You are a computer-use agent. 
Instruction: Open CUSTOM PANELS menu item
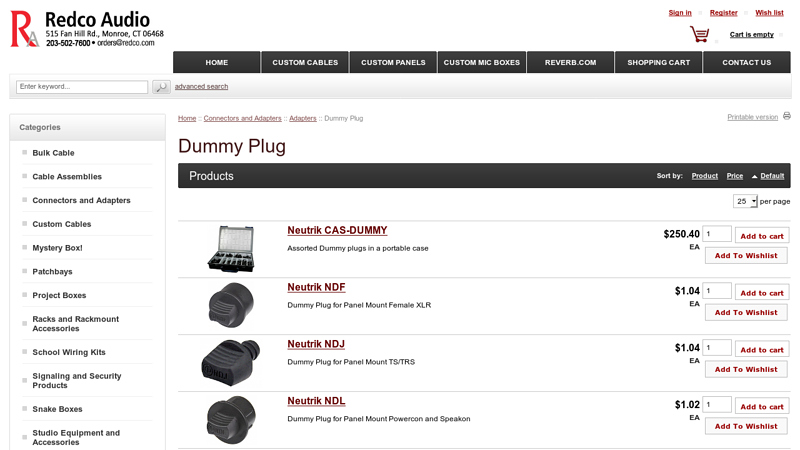pyautogui.click(x=393, y=62)
